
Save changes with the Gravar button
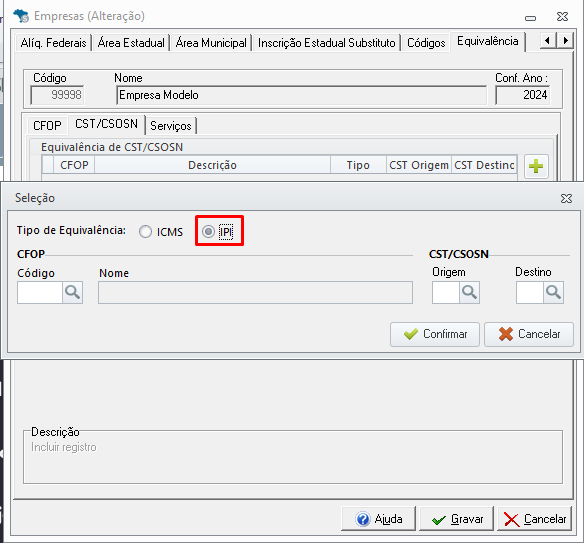[x=457, y=519]
